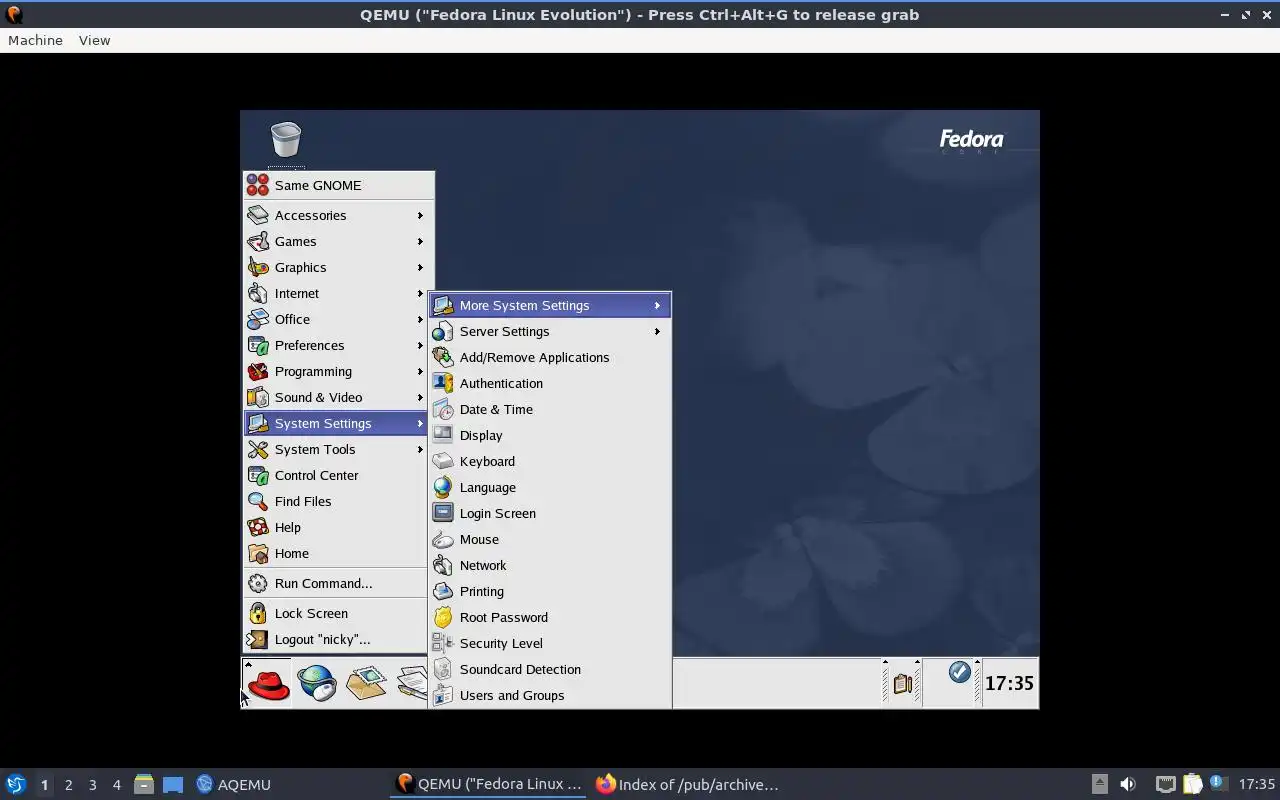Choose Run Command... from the menu
This screenshot has width=1280, height=800.
click(336, 583)
